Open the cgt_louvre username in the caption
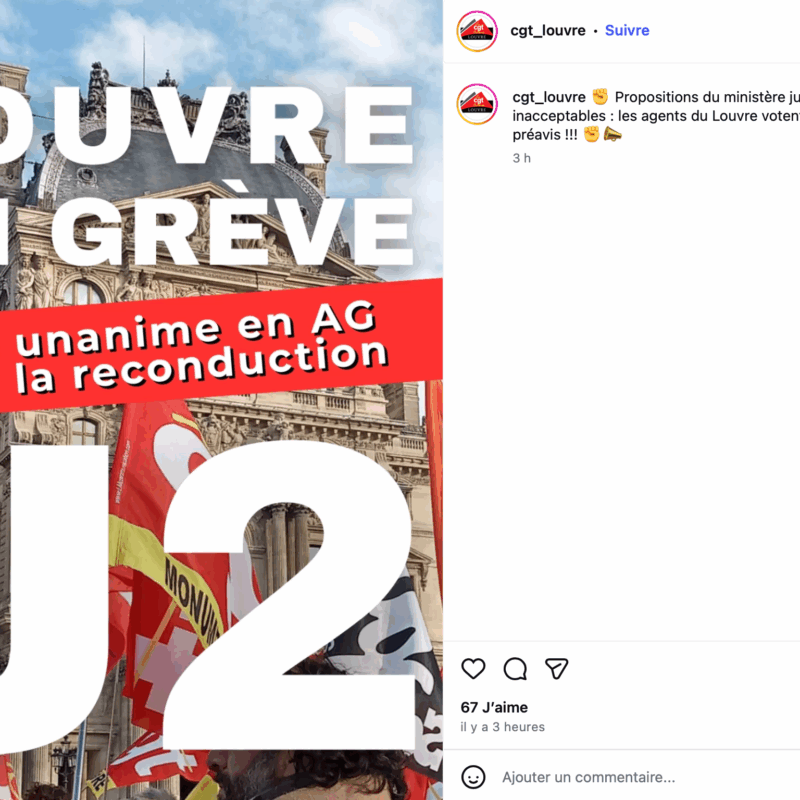The width and height of the screenshot is (800, 800). coord(548,97)
